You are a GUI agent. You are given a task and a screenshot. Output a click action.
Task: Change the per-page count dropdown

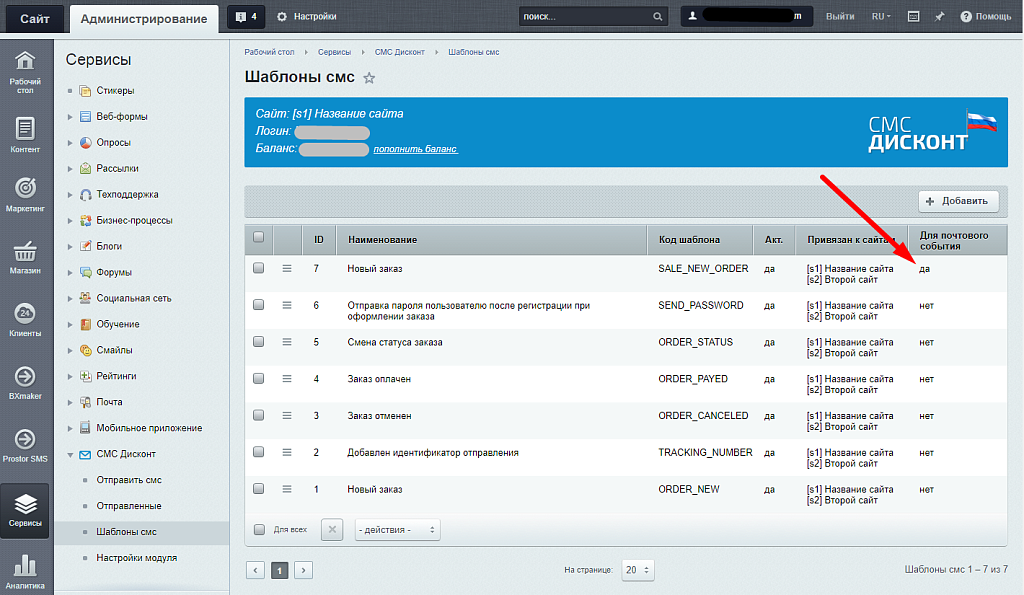tap(637, 570)
